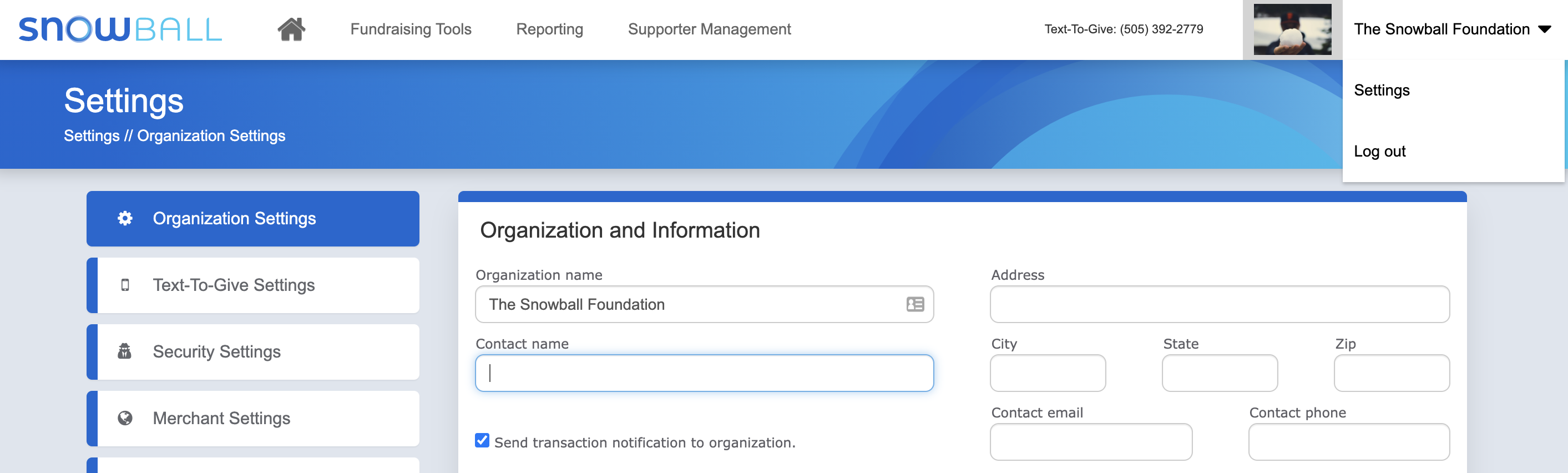Switch to the Security Settings tab
Viewport: 1568px width, 473px height.
252,352
